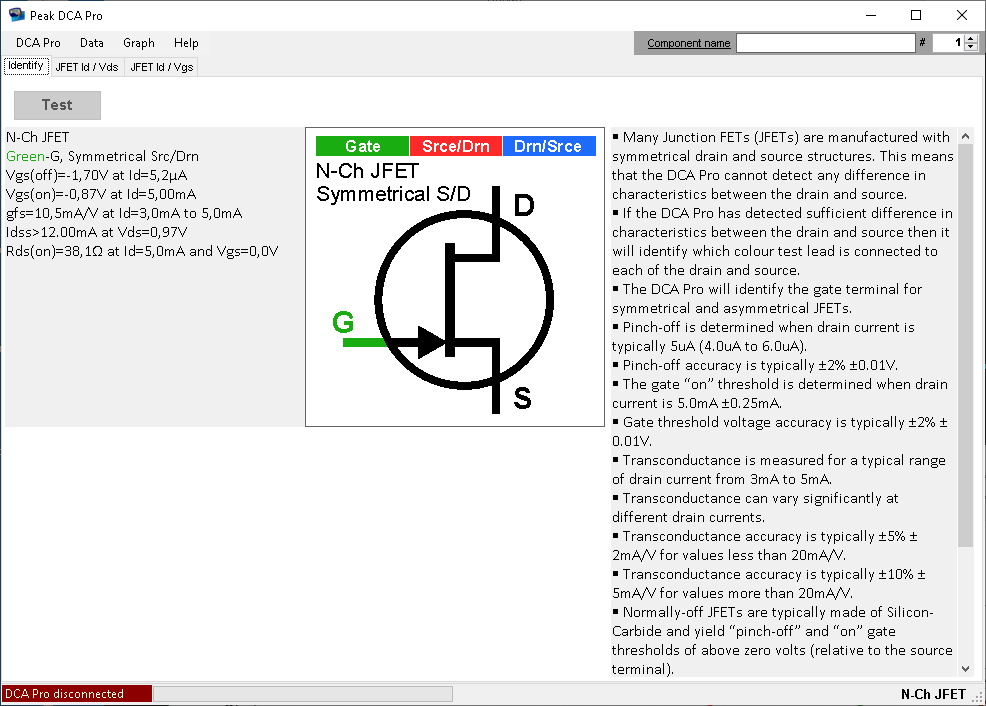Click into the Component name text field

(x=825, y=43)
